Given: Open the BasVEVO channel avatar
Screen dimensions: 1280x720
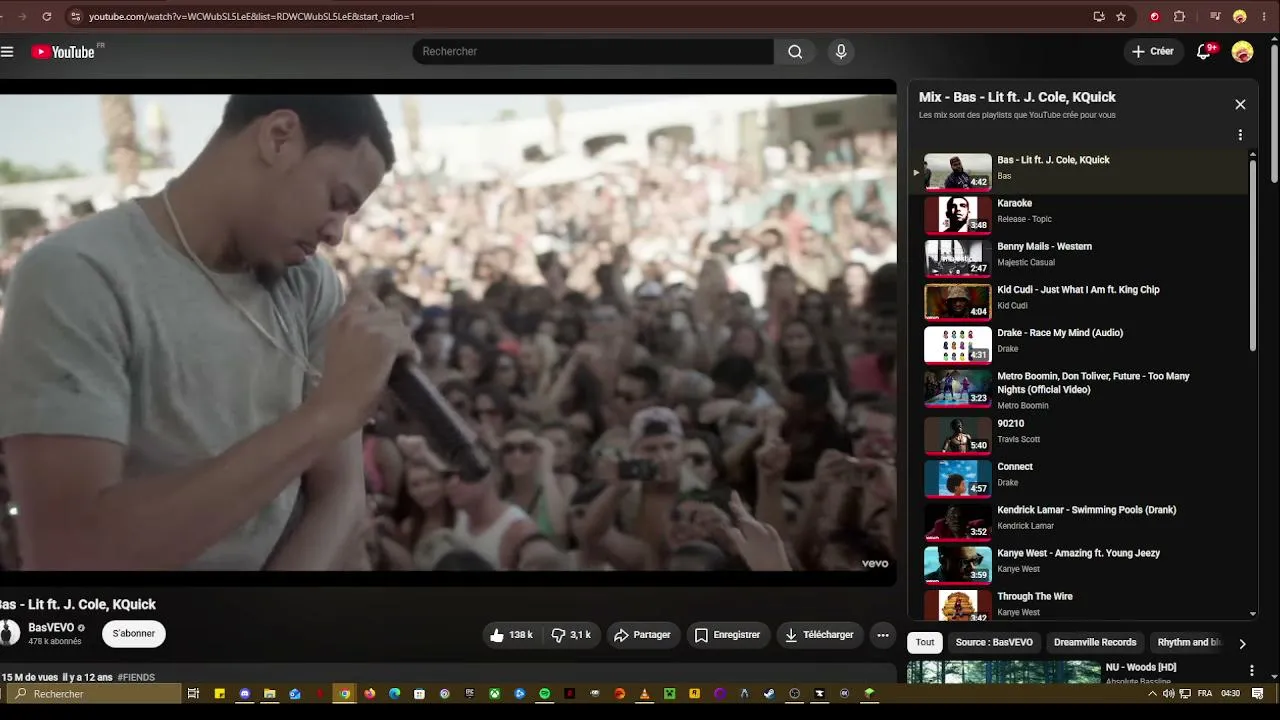Looking at the screenshot, I should [x=9, y=633].
